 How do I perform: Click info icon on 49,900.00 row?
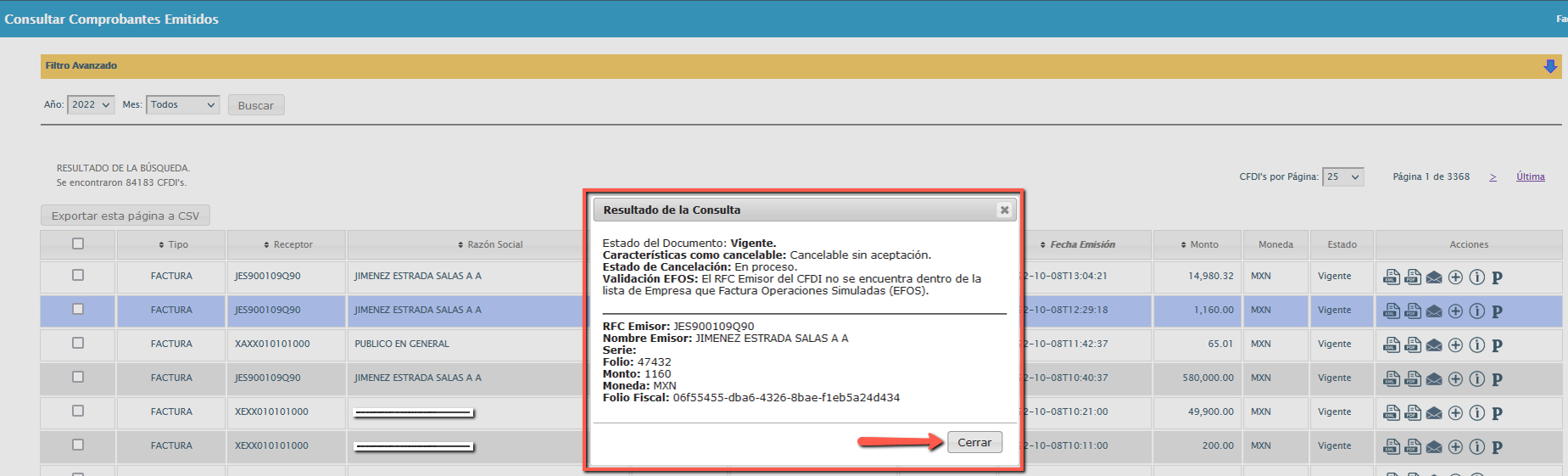pyautogui.click(x=1476, y=412)
